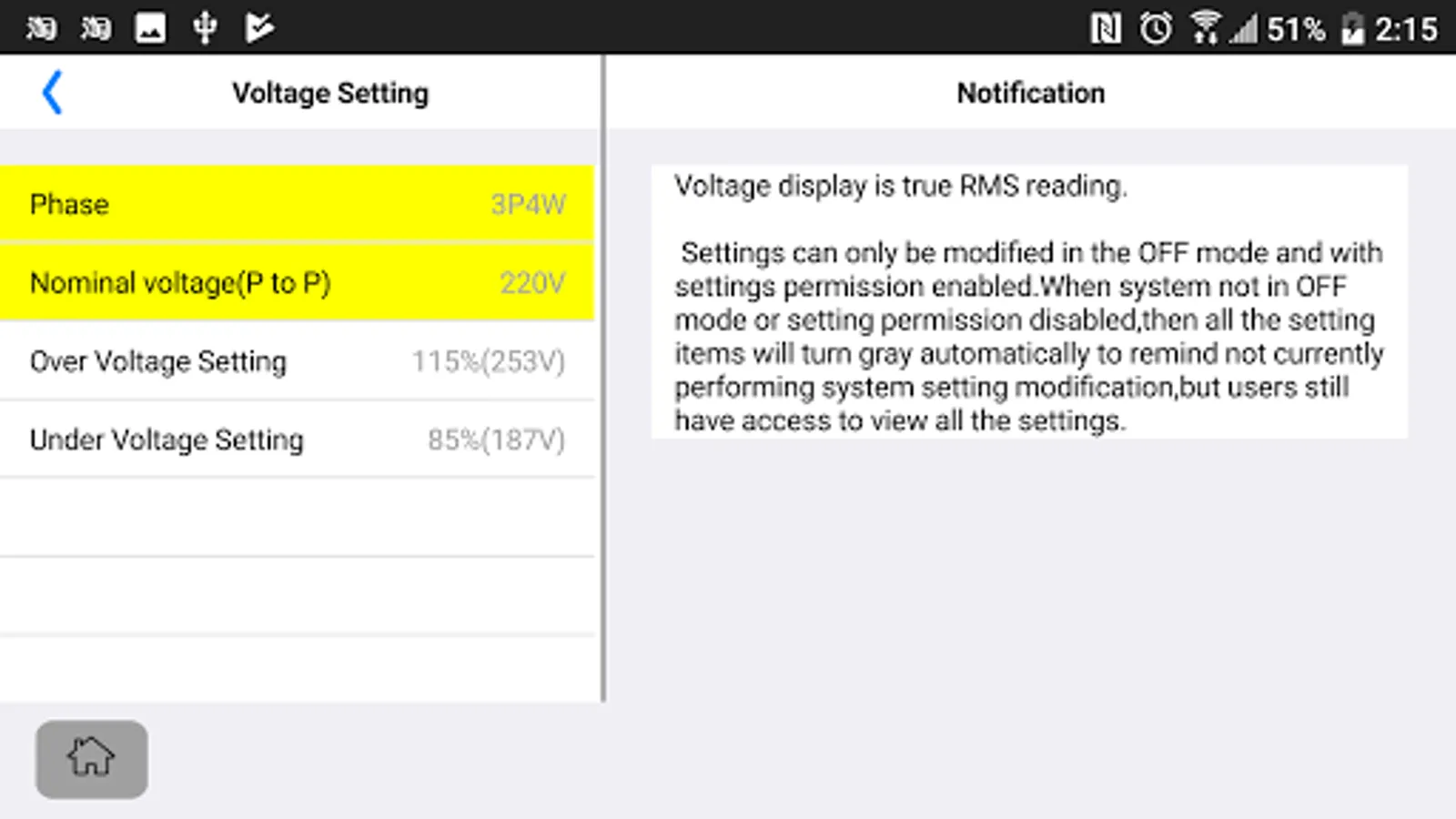This screenshot has height=819, width=1456.
Task: Tap the NFC status bar icon
Action: tap(1106, 29)
